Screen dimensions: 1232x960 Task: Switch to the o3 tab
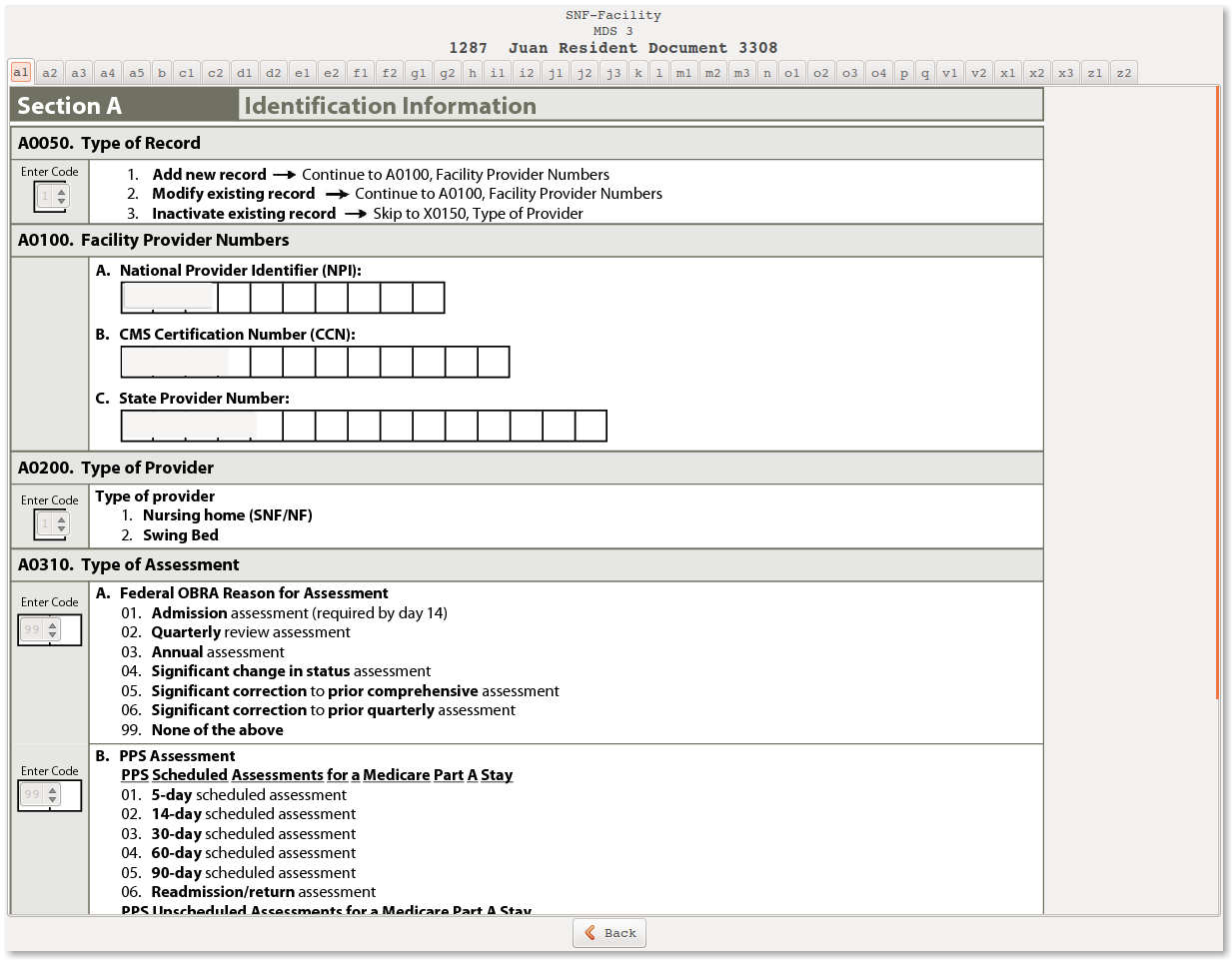(x=850, y=73)
